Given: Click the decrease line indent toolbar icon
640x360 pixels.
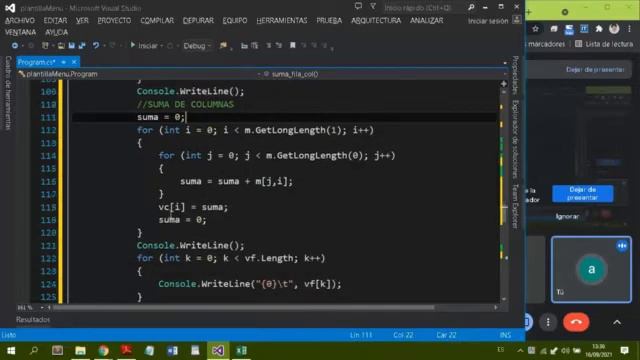Looking at the screenshot, I should (x=244, y=46).
